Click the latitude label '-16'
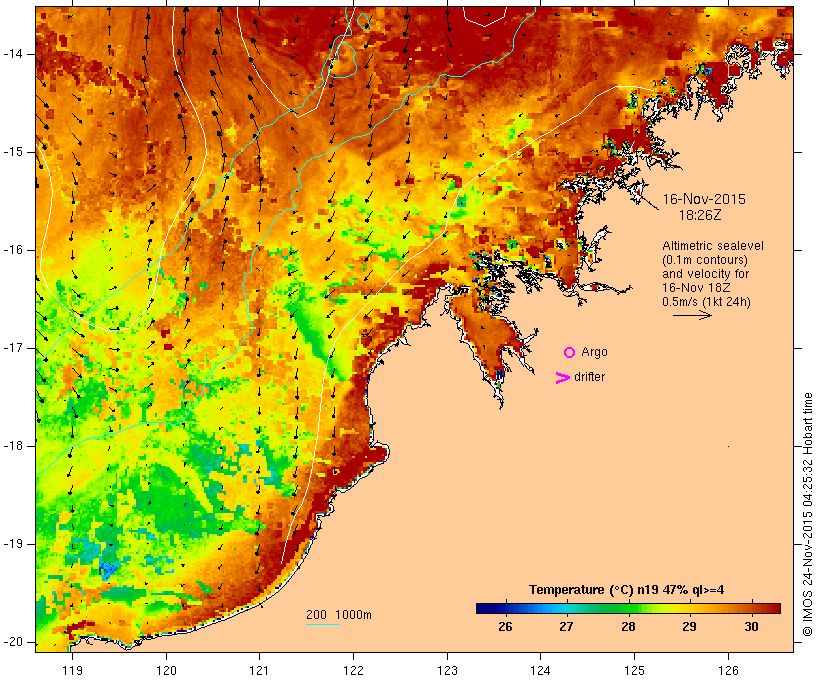 click(x=13, y=250)
